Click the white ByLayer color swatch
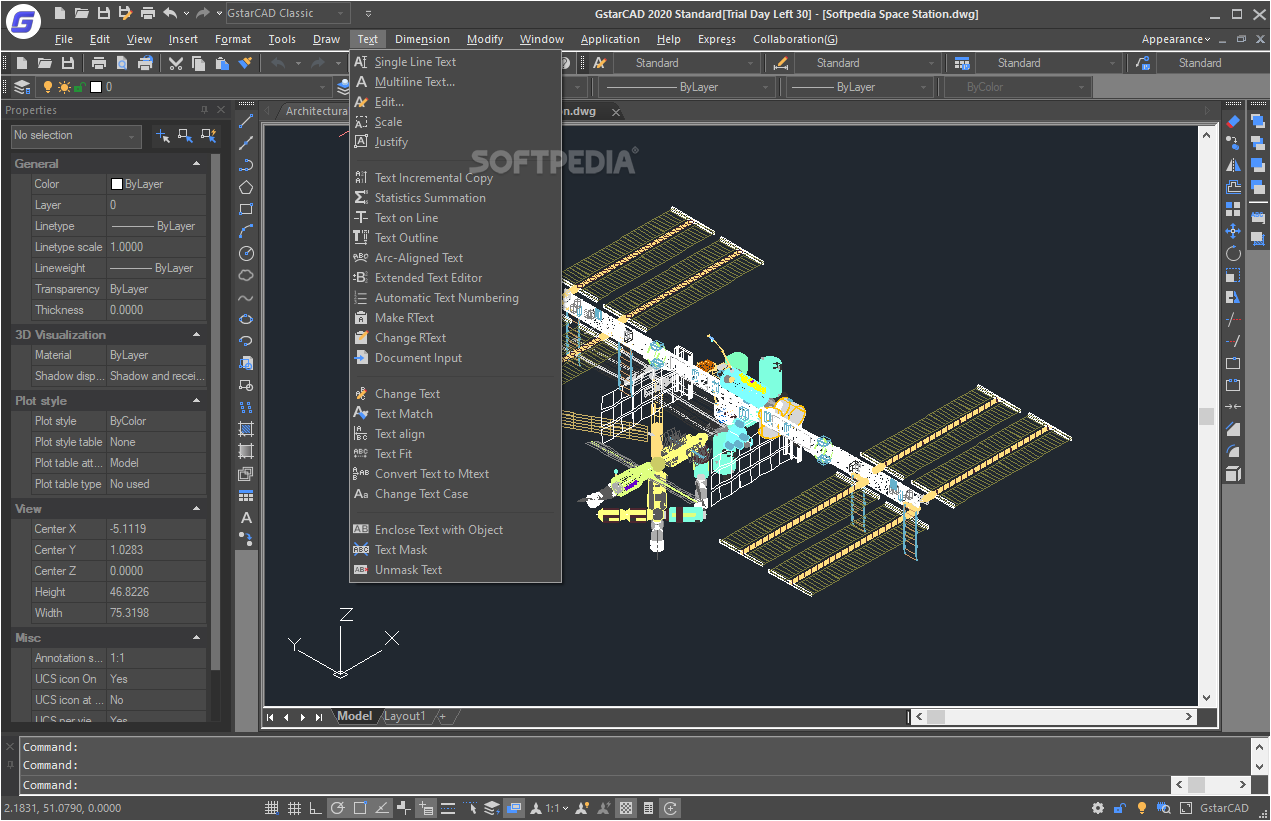Viewport: 1271px width, 821px height. [x=117, y=184]
